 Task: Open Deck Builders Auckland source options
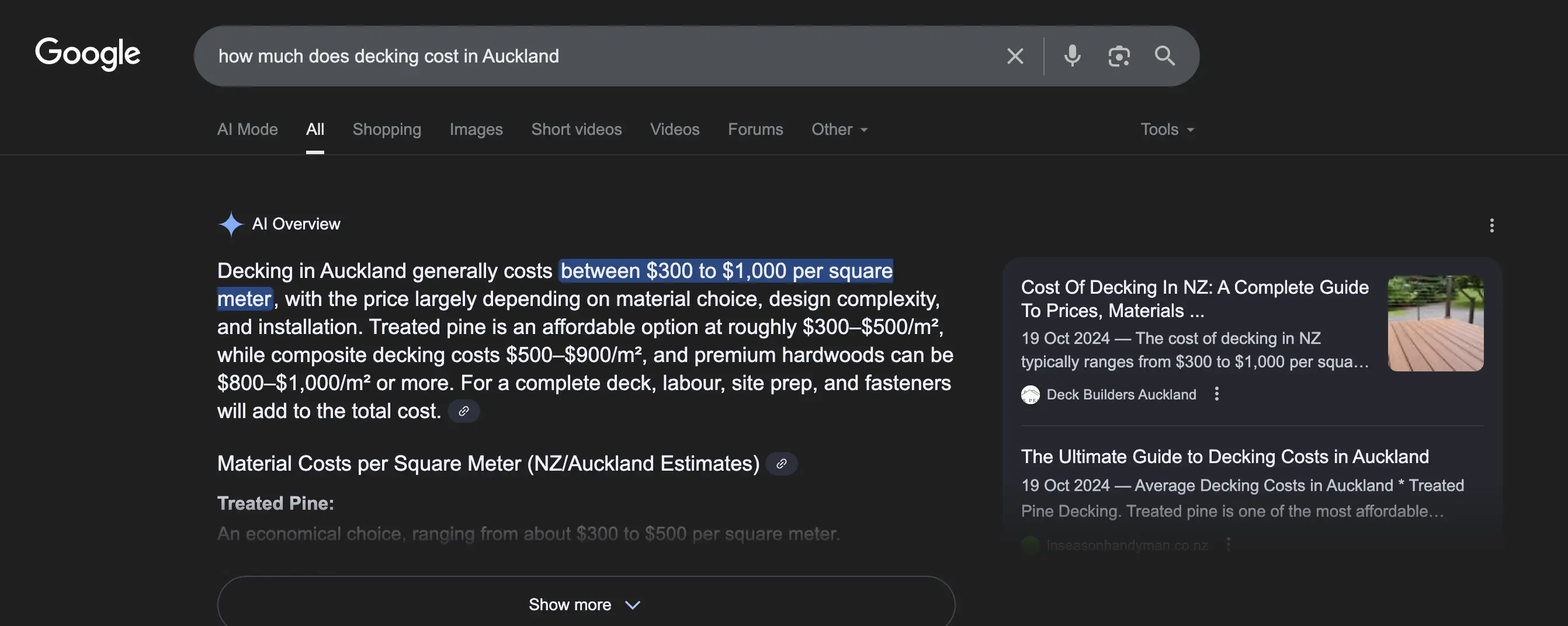click(1217, 394)
